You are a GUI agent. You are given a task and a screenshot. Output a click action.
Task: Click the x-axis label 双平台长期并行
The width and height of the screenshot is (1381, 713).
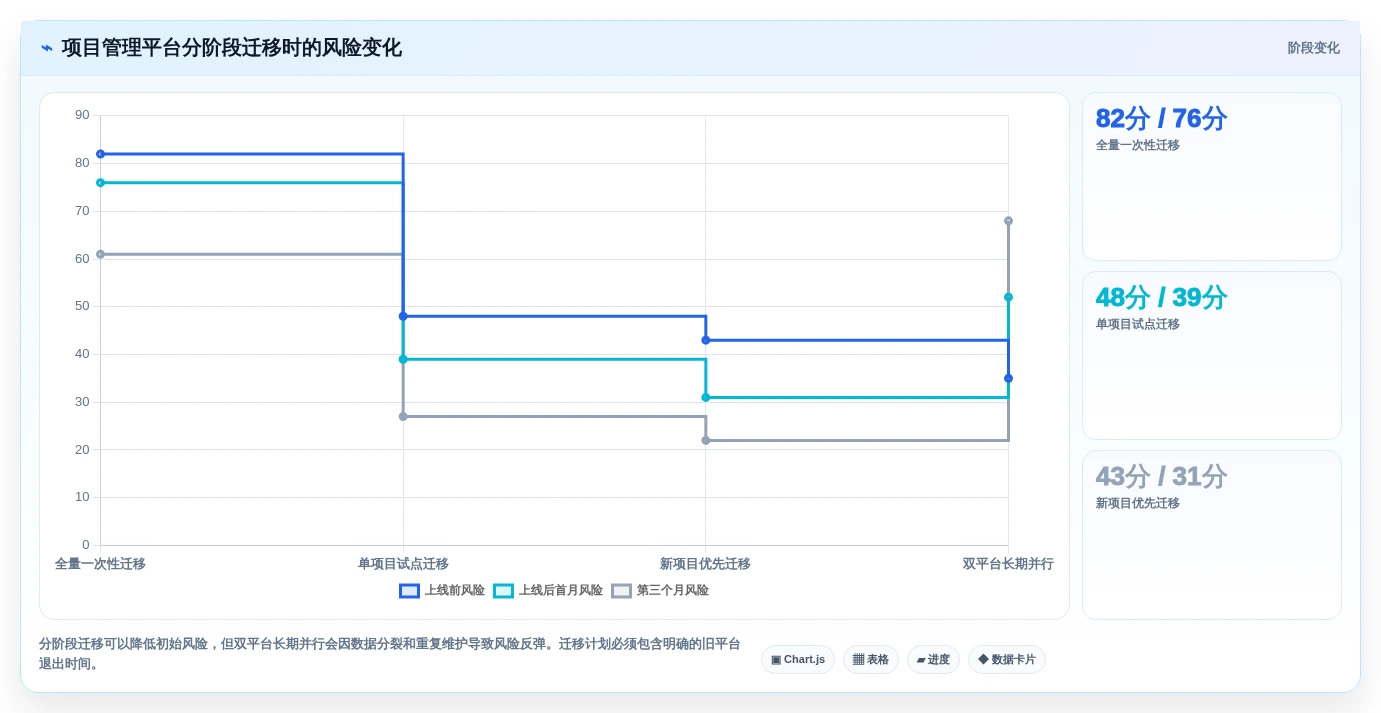coord(1008,564)
